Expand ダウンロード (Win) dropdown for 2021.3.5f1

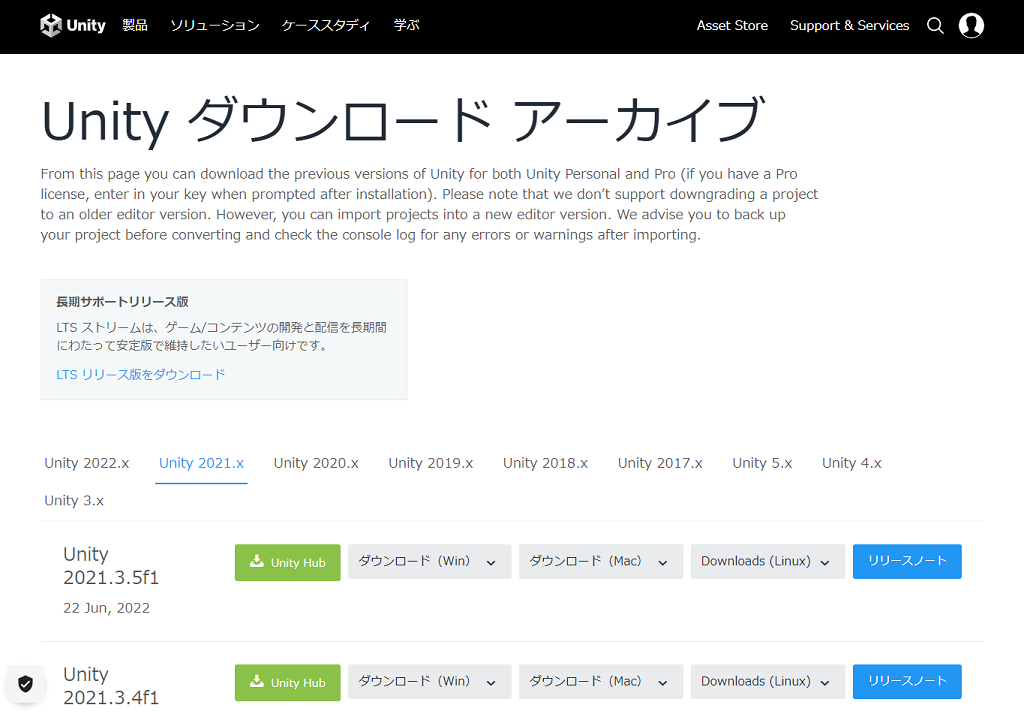pyautogui.click(x=429, y=562)
